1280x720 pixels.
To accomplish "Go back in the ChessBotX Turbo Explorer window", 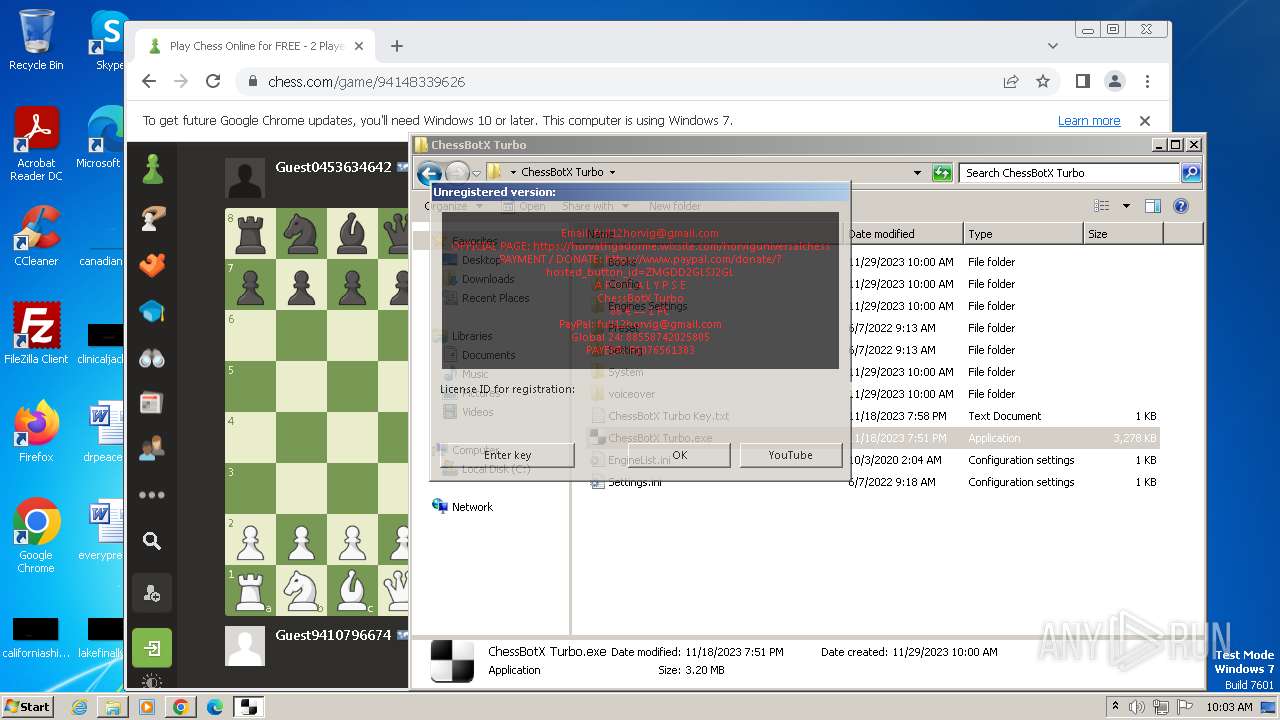I will [x=429, y=173].
